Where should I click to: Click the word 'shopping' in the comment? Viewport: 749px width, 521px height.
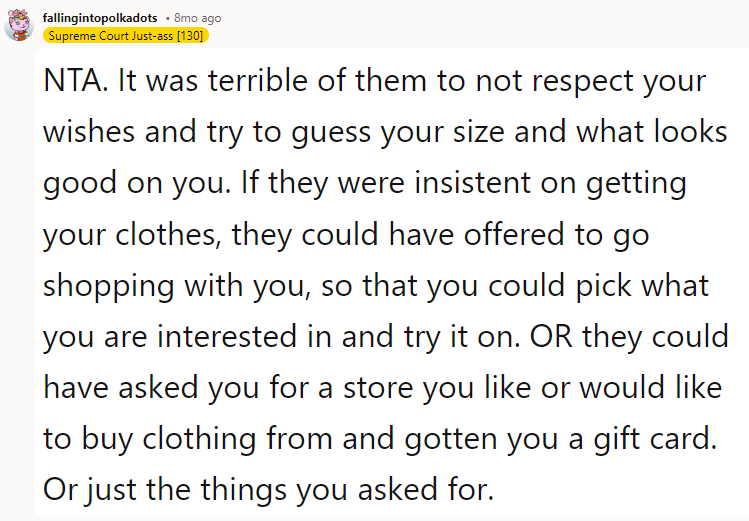click(x=111, y=286)
